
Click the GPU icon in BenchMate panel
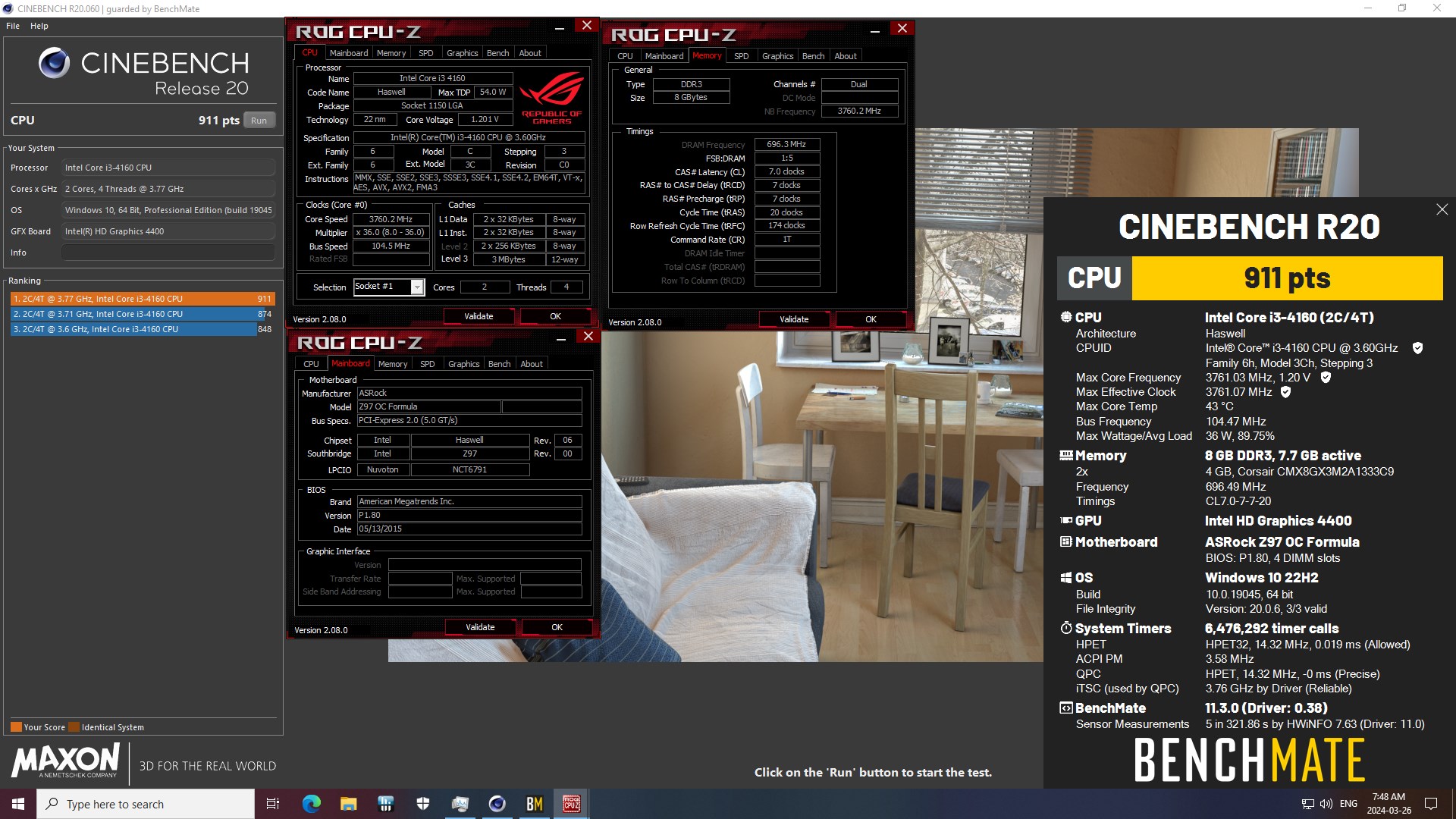pos(1066,520)
